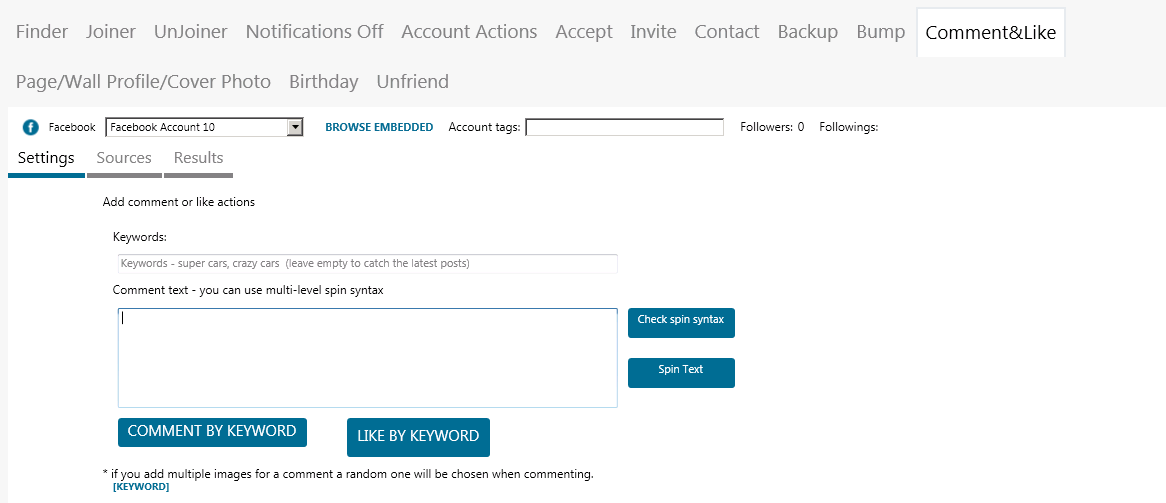This screenshot has width=1166, height=503.
Task: Start LIKE BY KEYWORD action
Action: (x=418, y=438)
